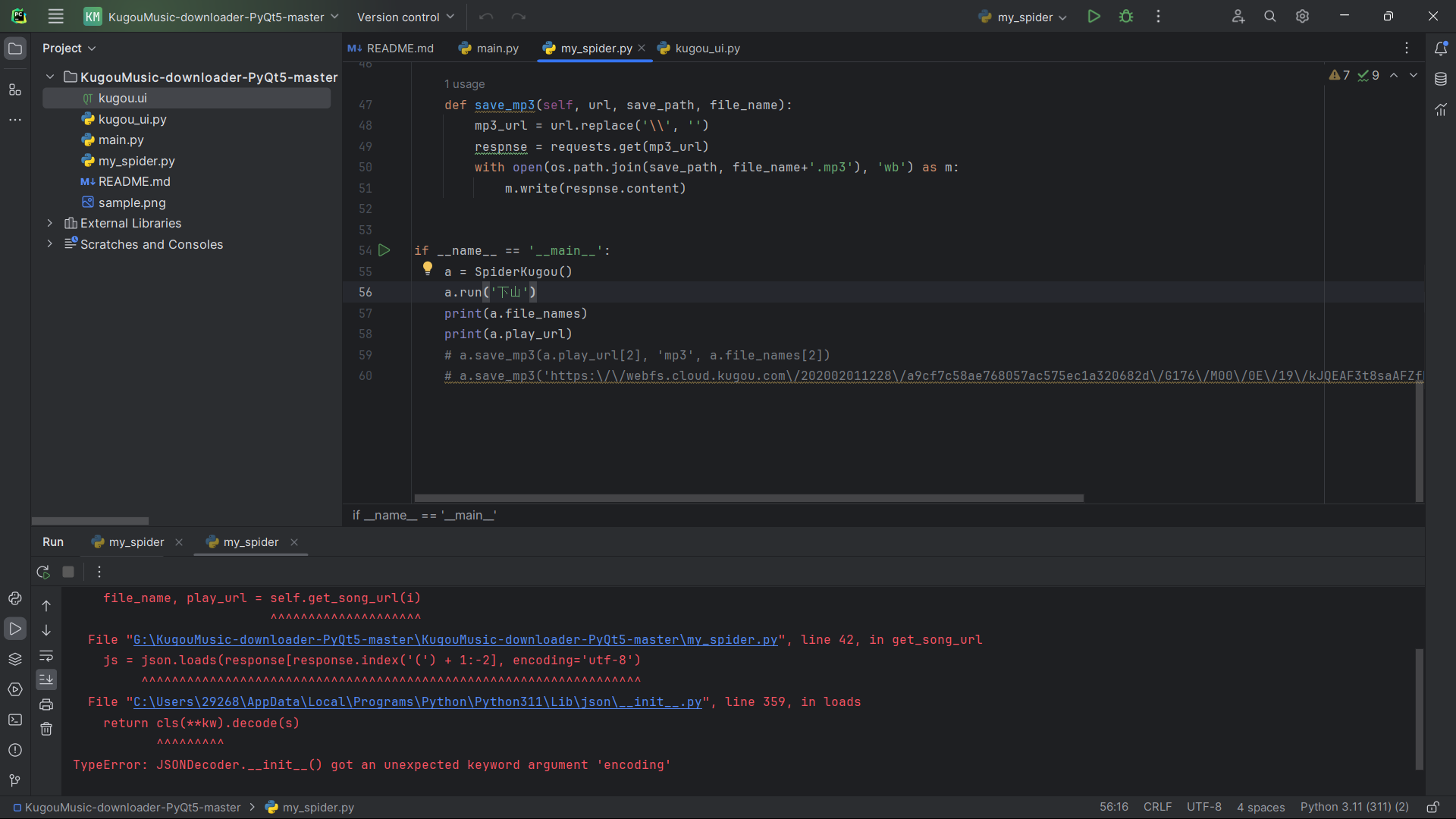Open the Version control dropdown
Image resolution: width=1456 pixels, height=819 pixels.
point(406,17)
